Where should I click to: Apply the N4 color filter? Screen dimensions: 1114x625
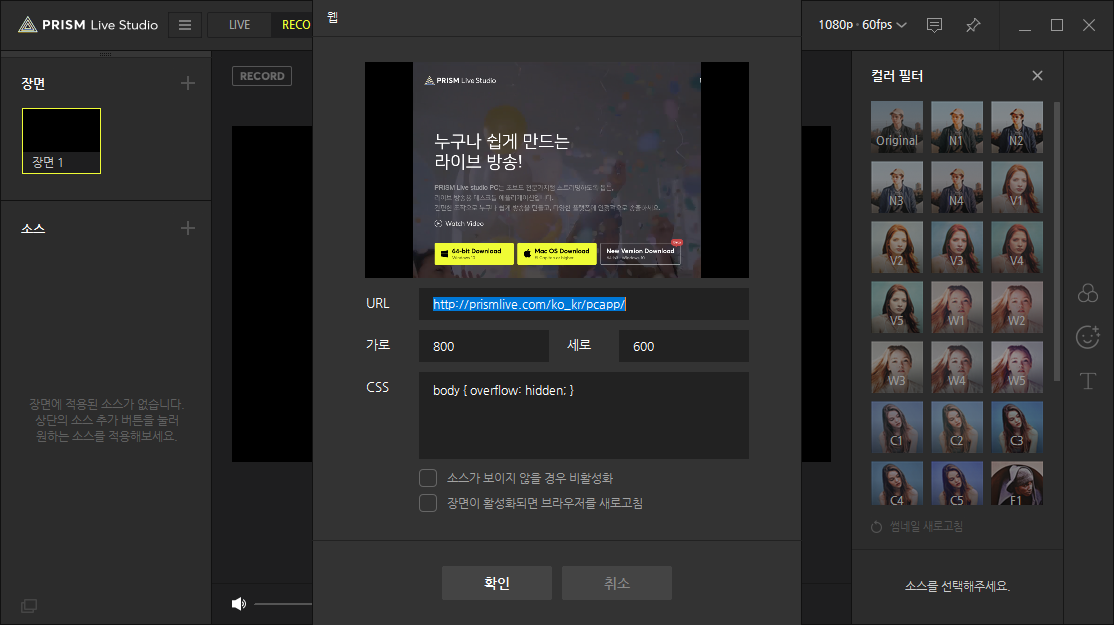click(x=957, y=188)
